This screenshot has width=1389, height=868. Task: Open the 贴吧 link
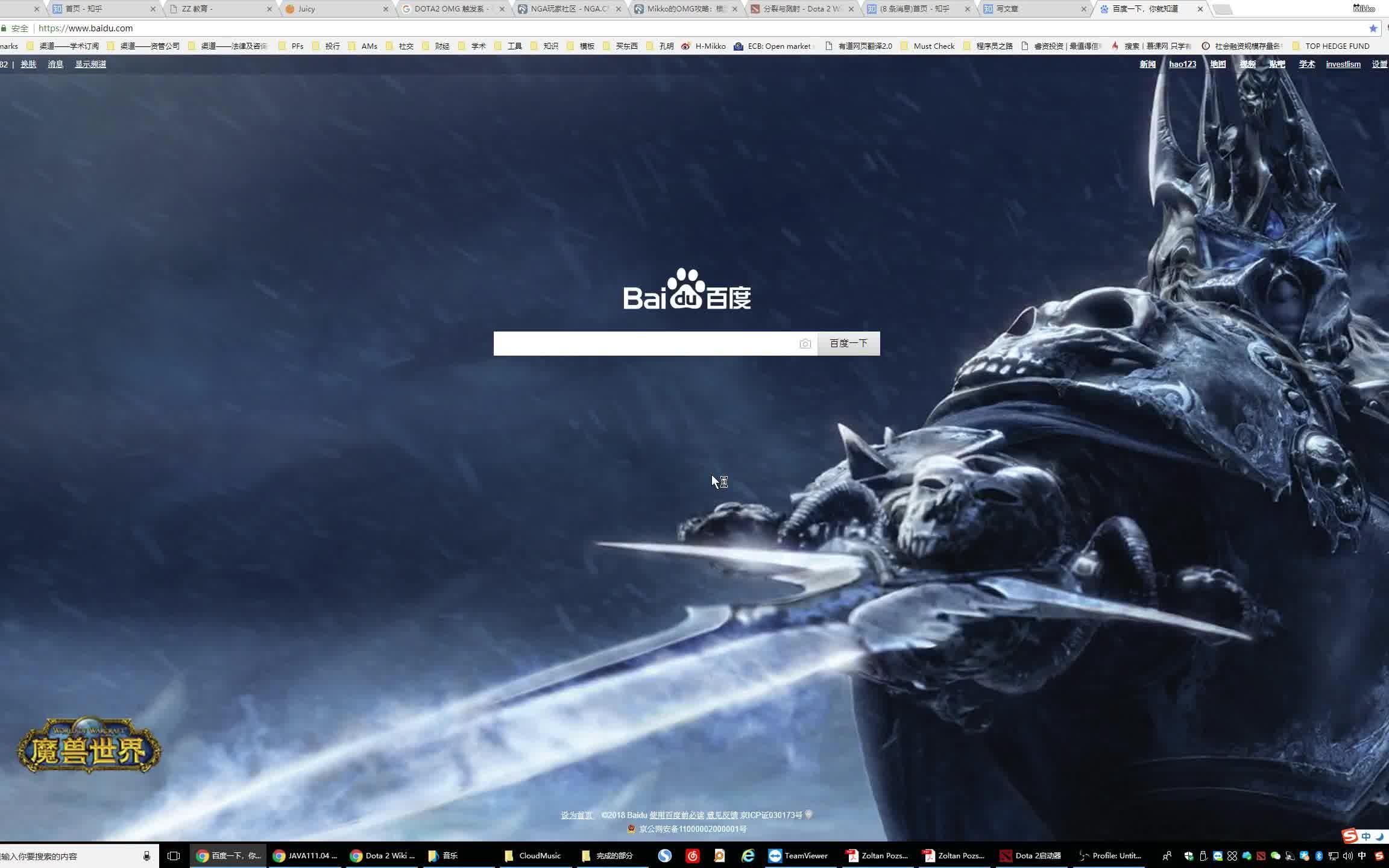point(1277,64)
